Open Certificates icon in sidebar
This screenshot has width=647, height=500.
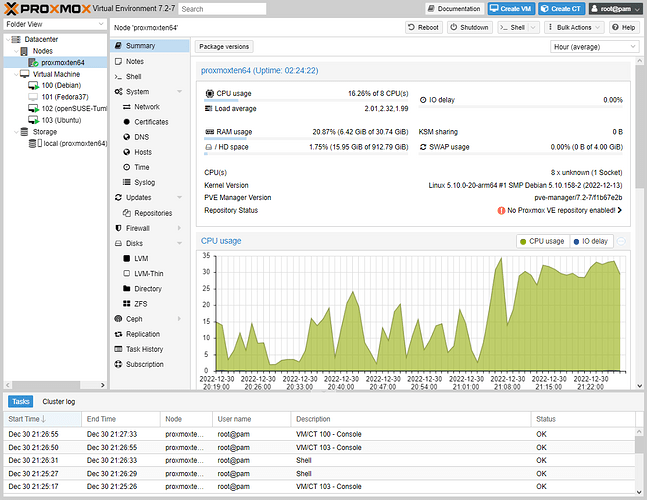[127, 122]
